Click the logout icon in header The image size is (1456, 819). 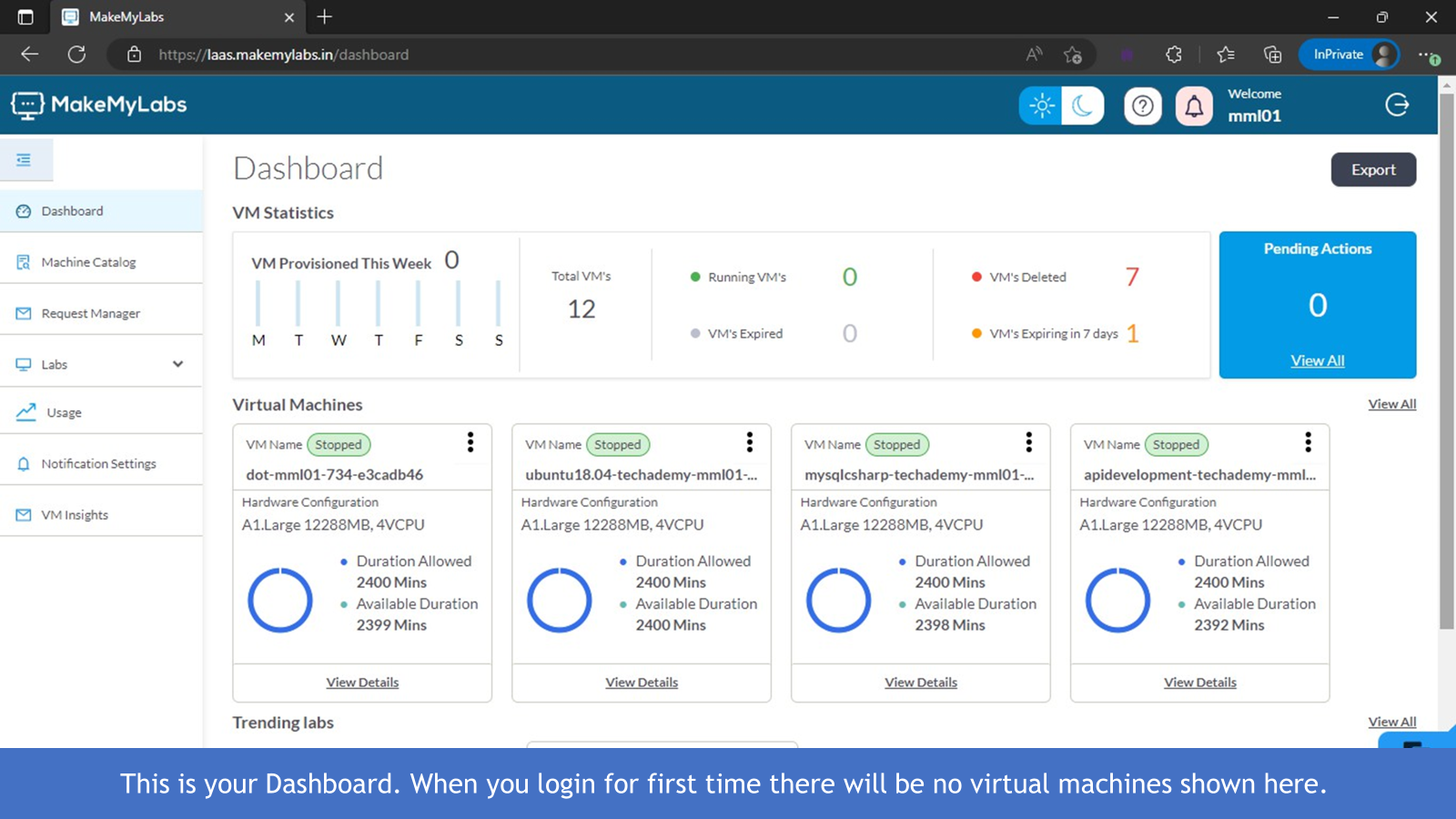(1397, 105)
